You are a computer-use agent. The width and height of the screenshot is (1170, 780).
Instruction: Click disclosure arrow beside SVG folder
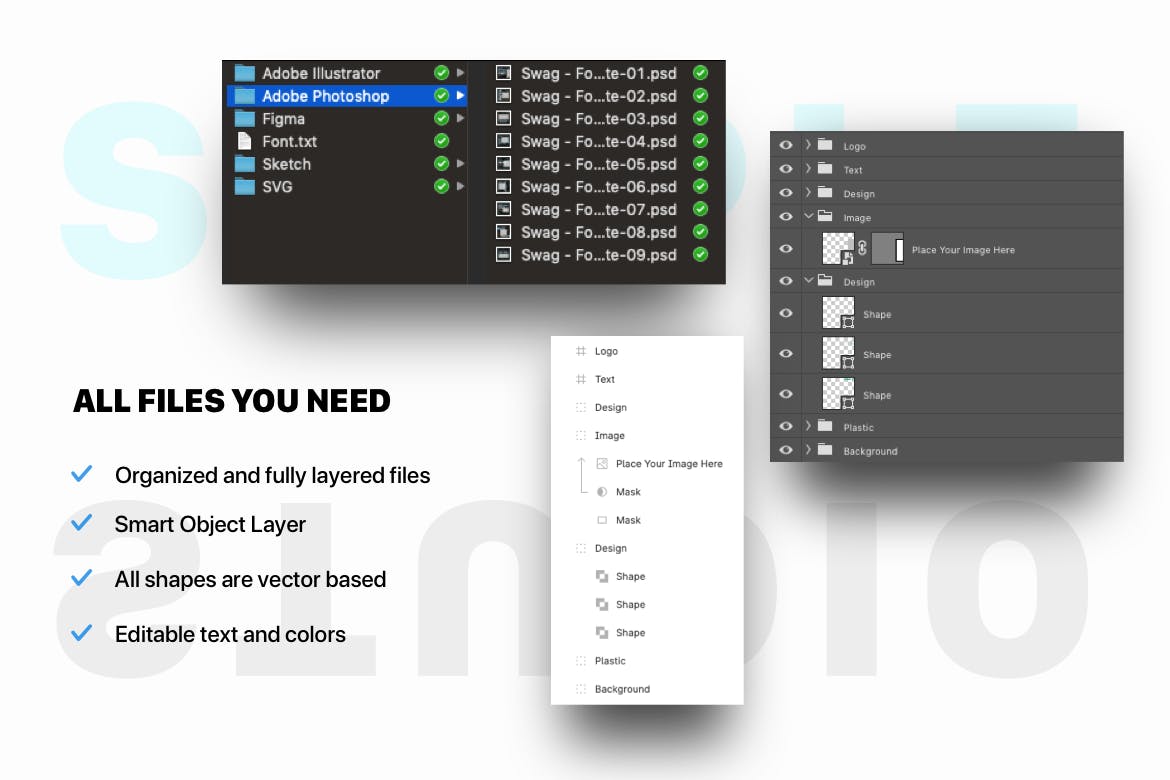(460, 186)
